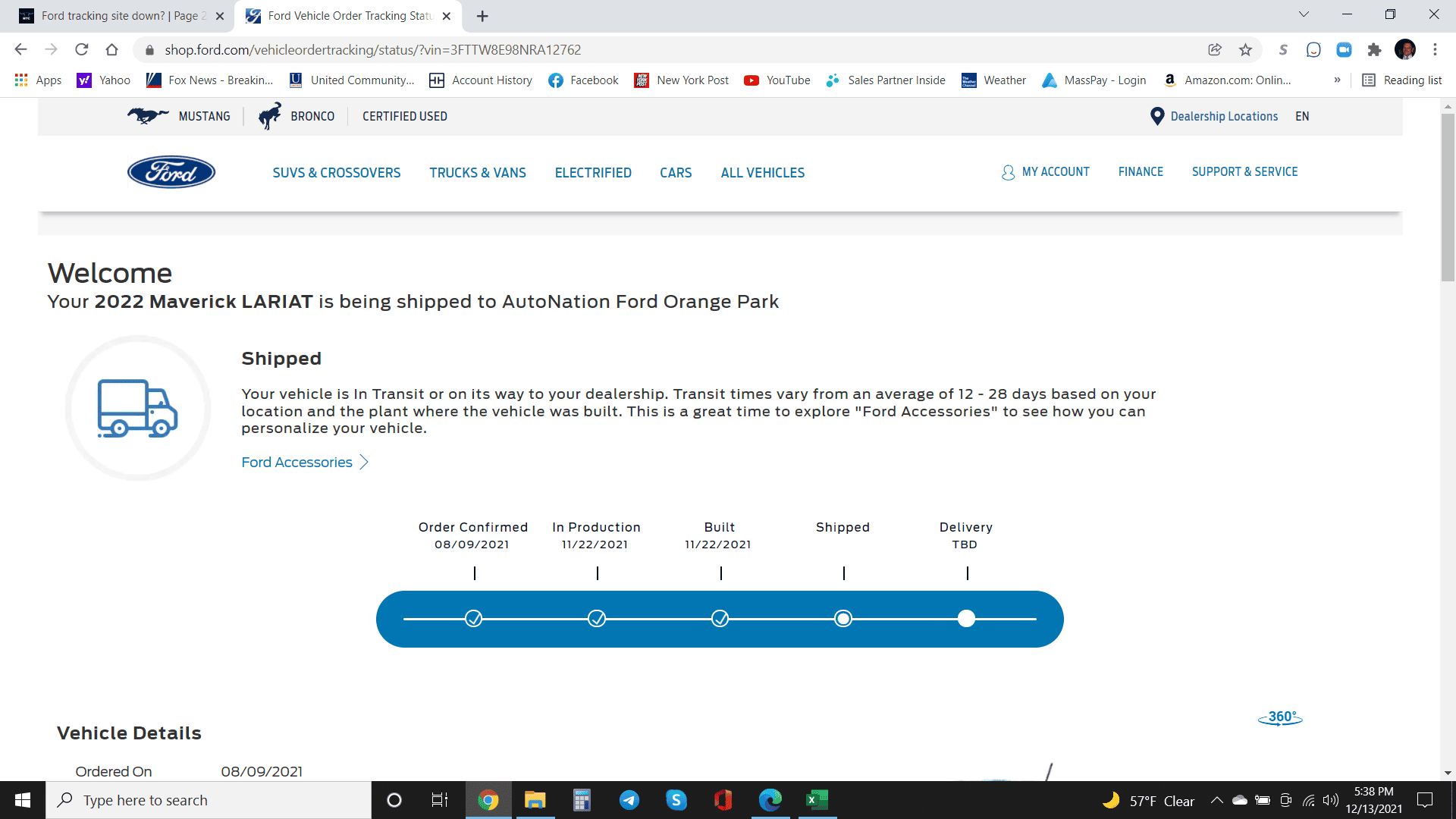This screenshot has height=819, width=1456.
Task: Reload the page with the refresh icon
Action: pyautogui.click(x=82, y=50)
